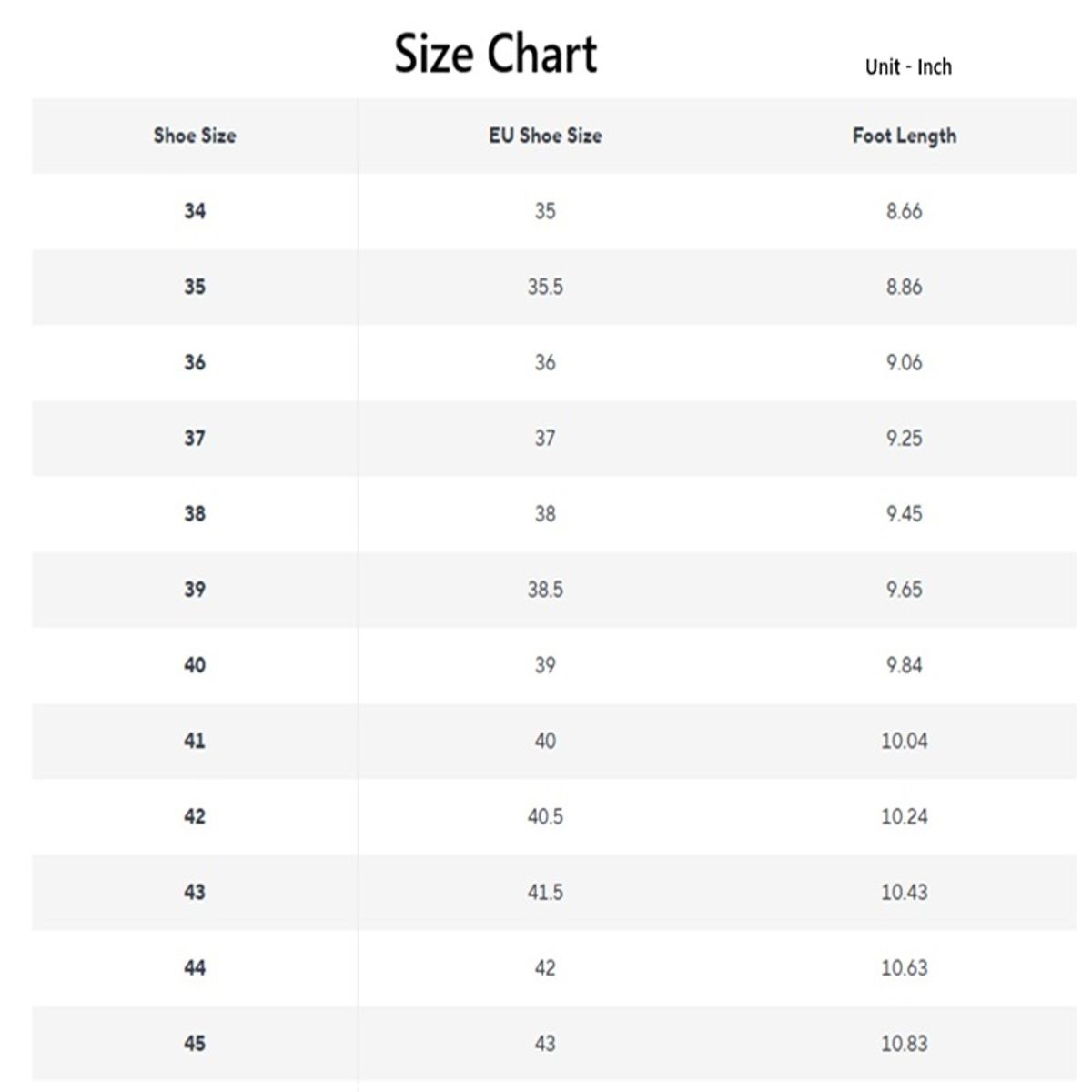Select the Shoe Size column header
This screenshot has height=1092, width=1092.
tap(195, 136)
